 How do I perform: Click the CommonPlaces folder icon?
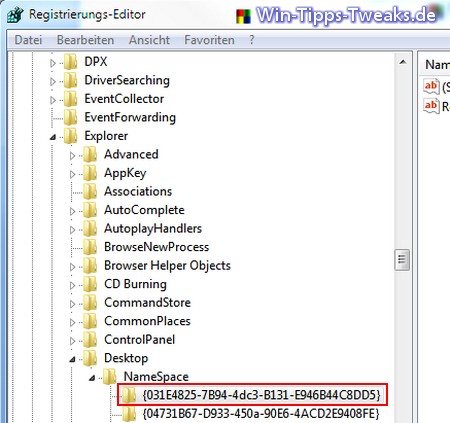(90, 321)
